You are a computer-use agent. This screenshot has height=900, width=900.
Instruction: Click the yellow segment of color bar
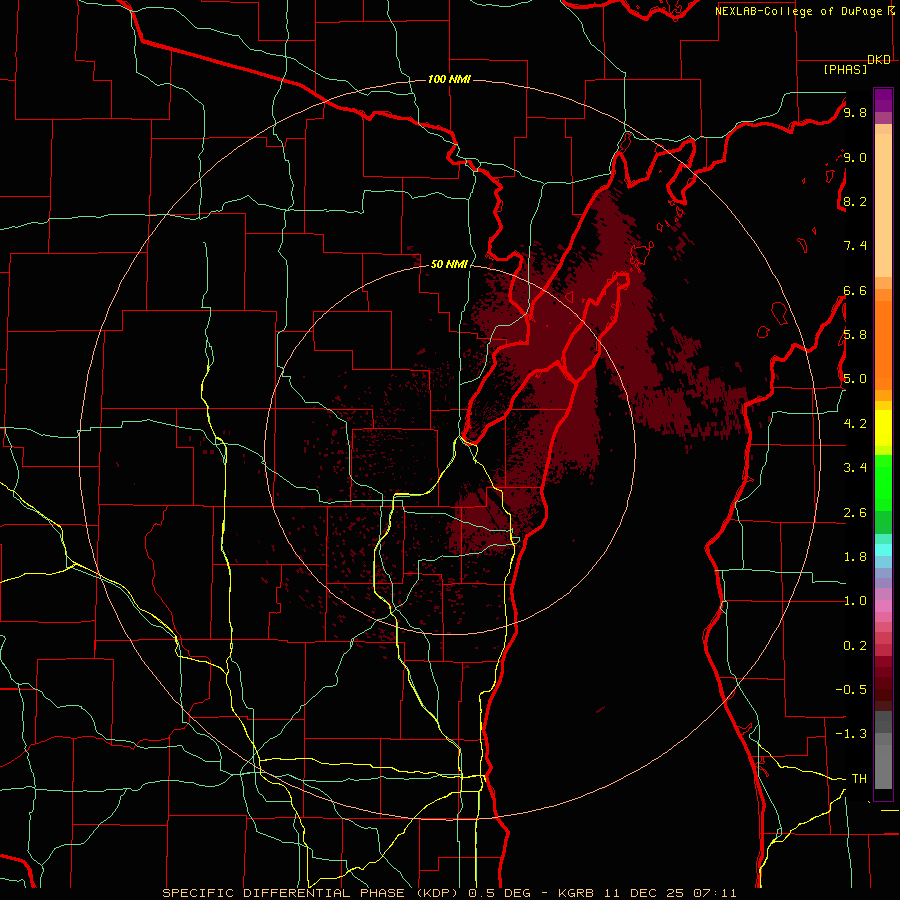tap(883, 428)
